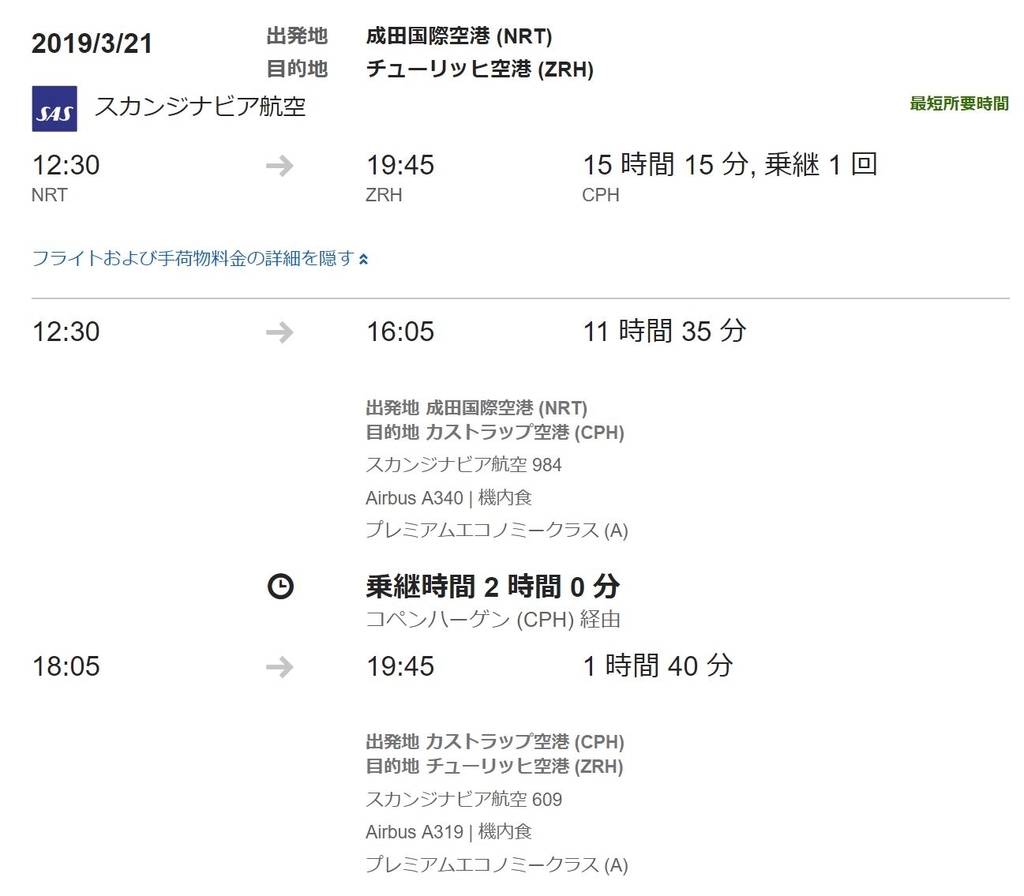Click the arrow beside the 12:30 NRT summary
Screen dimensions: 1024x896
click(x=280, y=166)
